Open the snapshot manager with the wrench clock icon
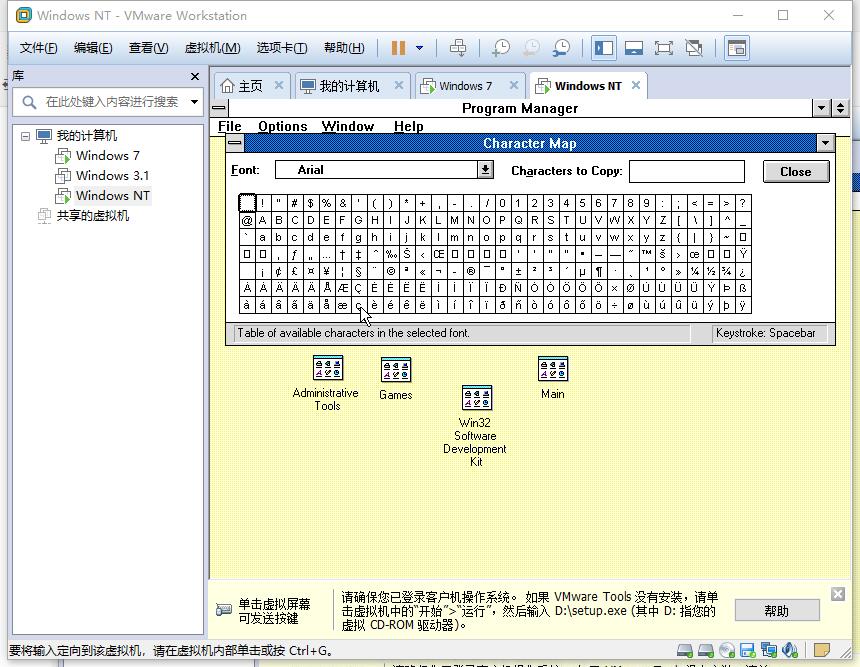This screenshot has width=860, height=667. pyautogui.click(x=561, y=48)
